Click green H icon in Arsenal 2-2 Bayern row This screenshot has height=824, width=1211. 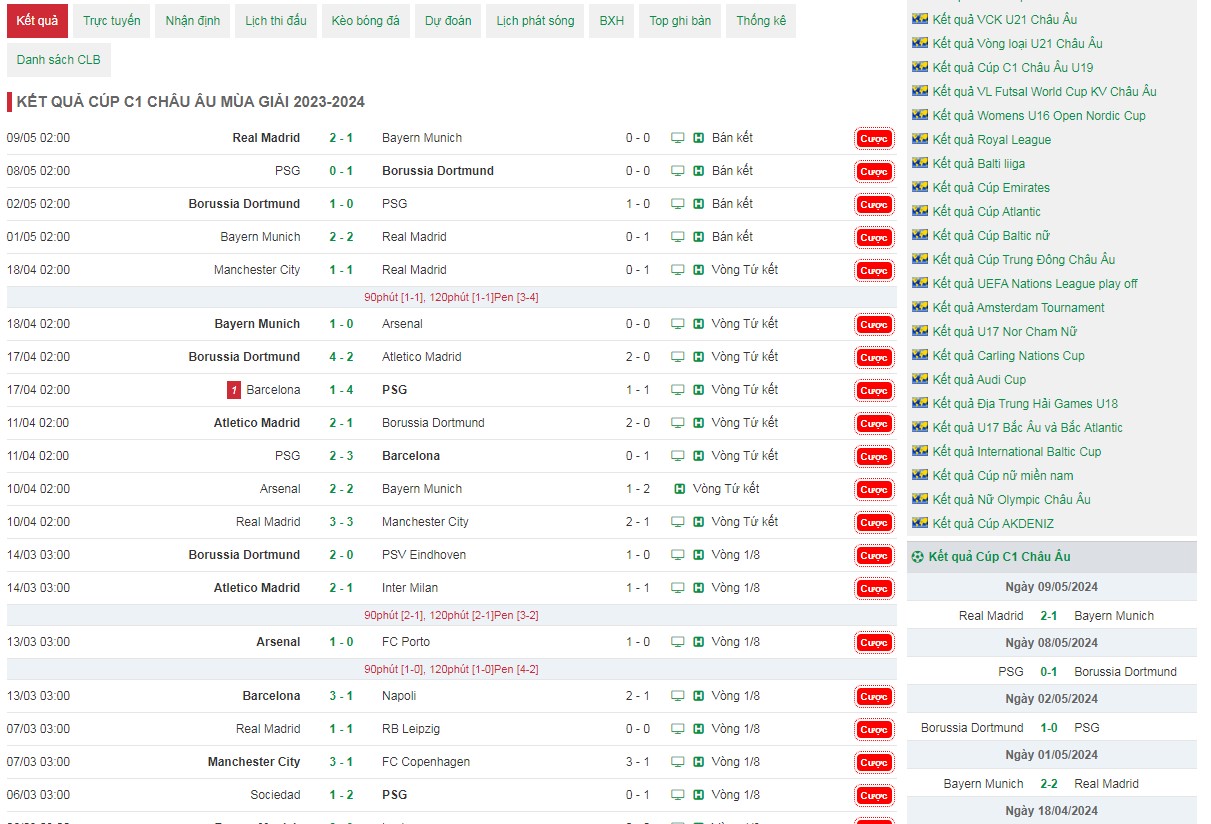pos(680,489)
